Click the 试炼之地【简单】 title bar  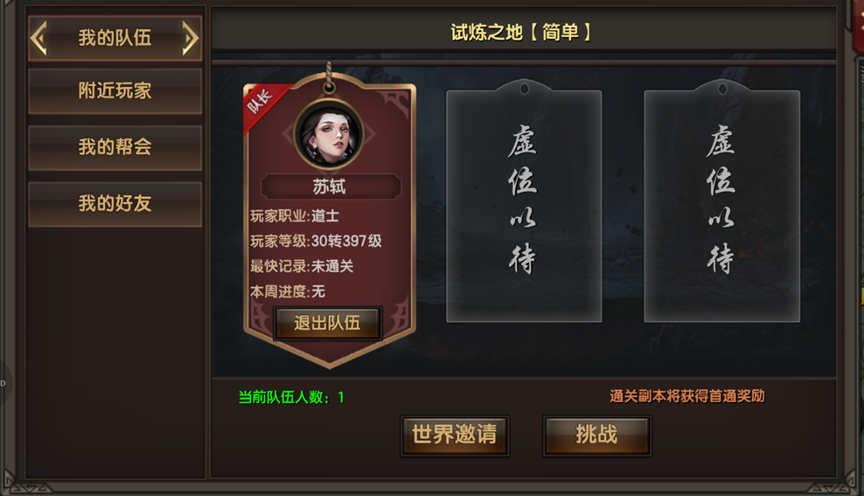point(523,32)
